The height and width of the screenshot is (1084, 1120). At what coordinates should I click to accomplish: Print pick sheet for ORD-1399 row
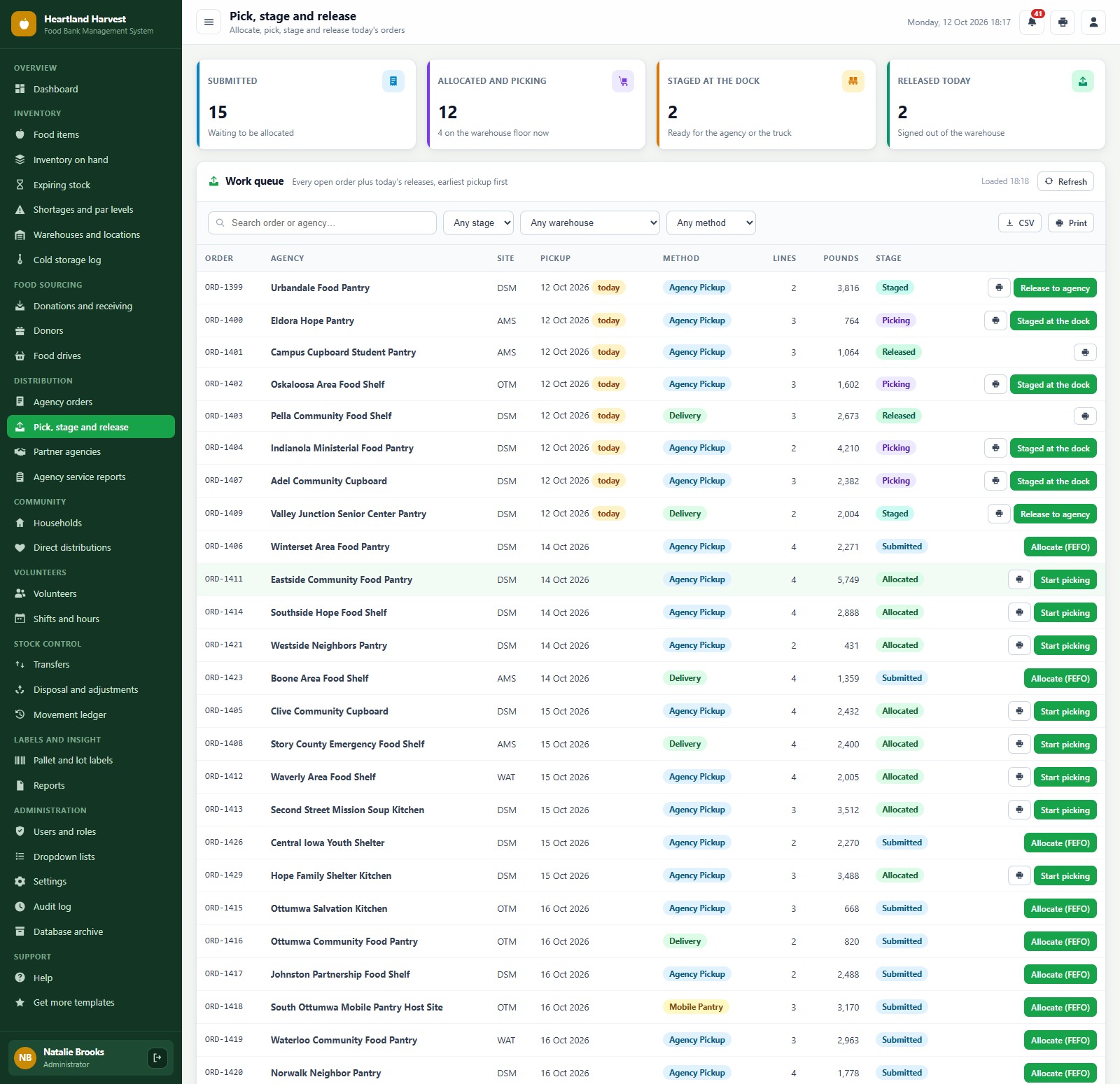999,288
